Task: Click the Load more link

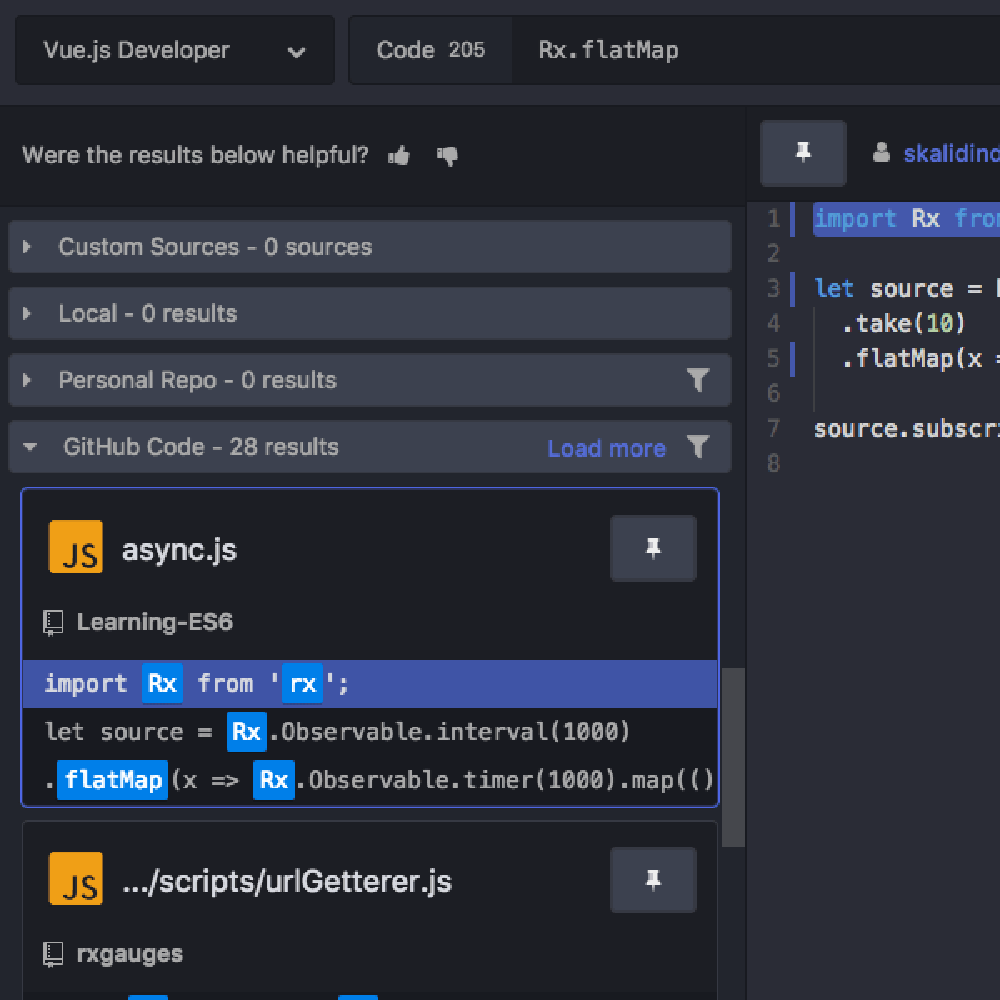Action: 606,449
